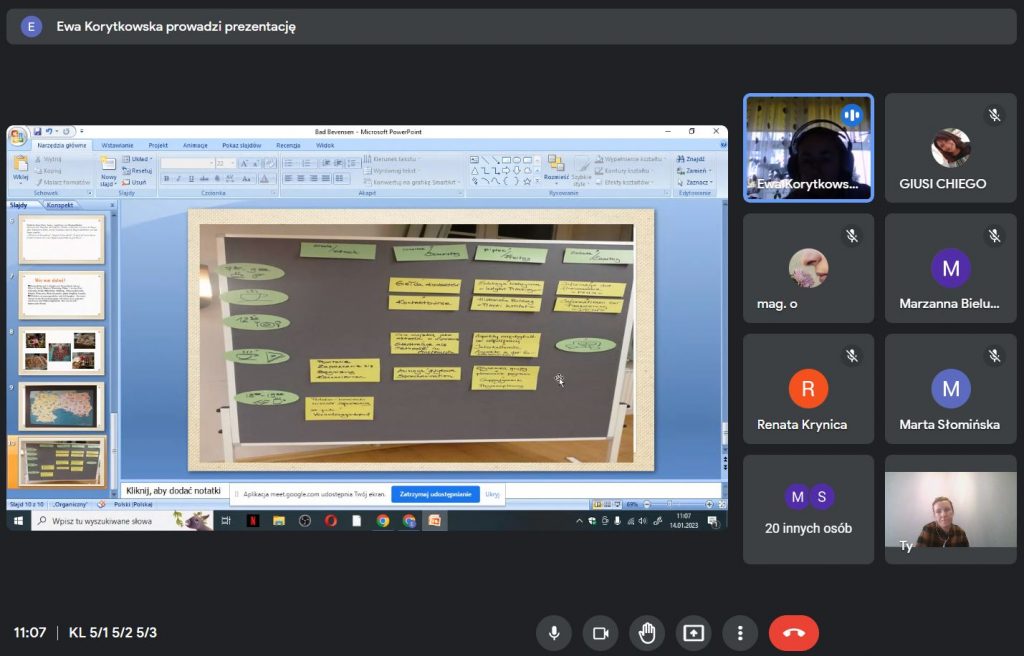The height and width of the screenshot is (656, 1024).
Task: Open the Wstawianie ribbon tab
Action: click(x=118, y=145)
